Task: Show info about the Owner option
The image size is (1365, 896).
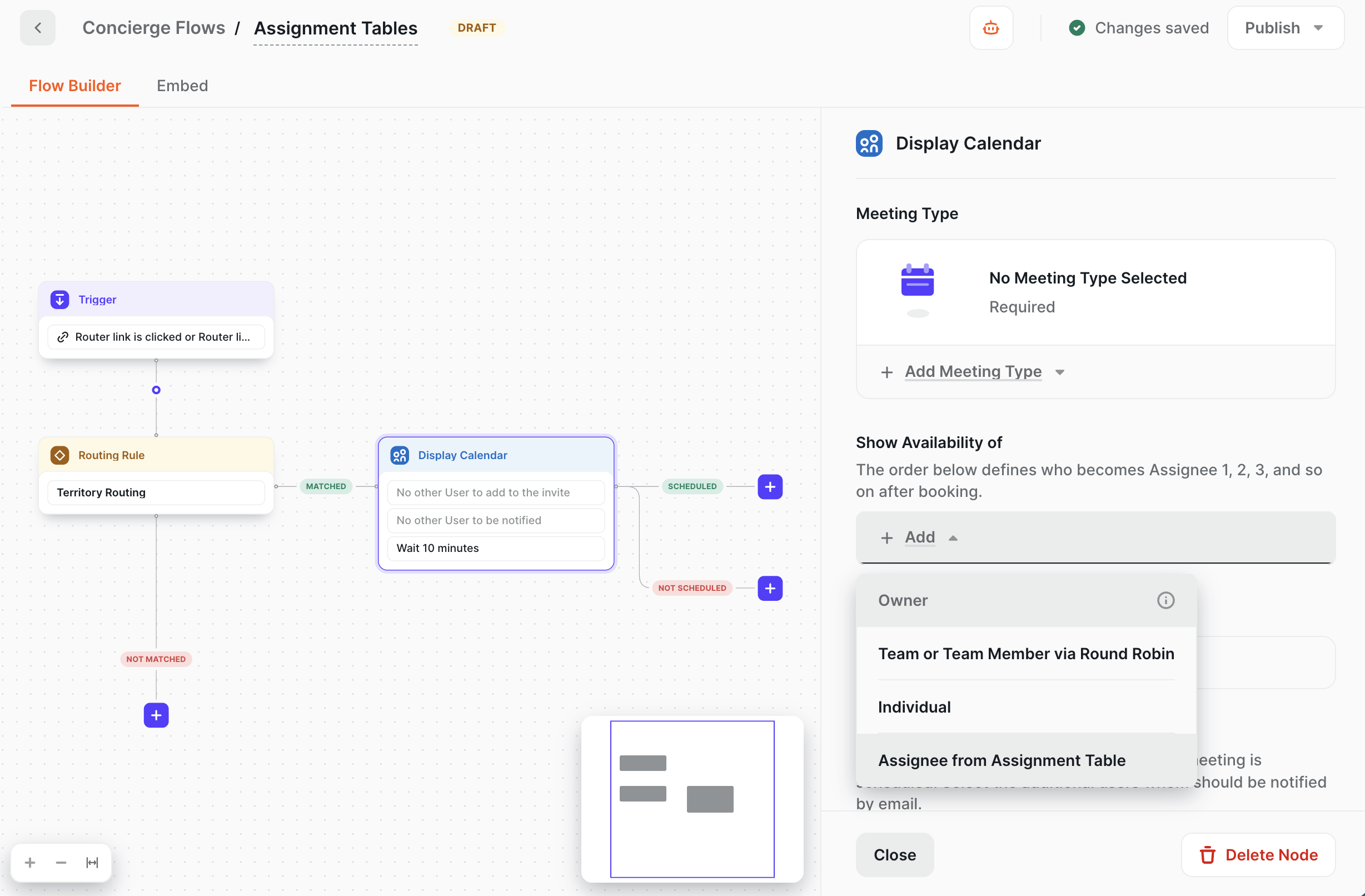Action: pos(1165,600)
